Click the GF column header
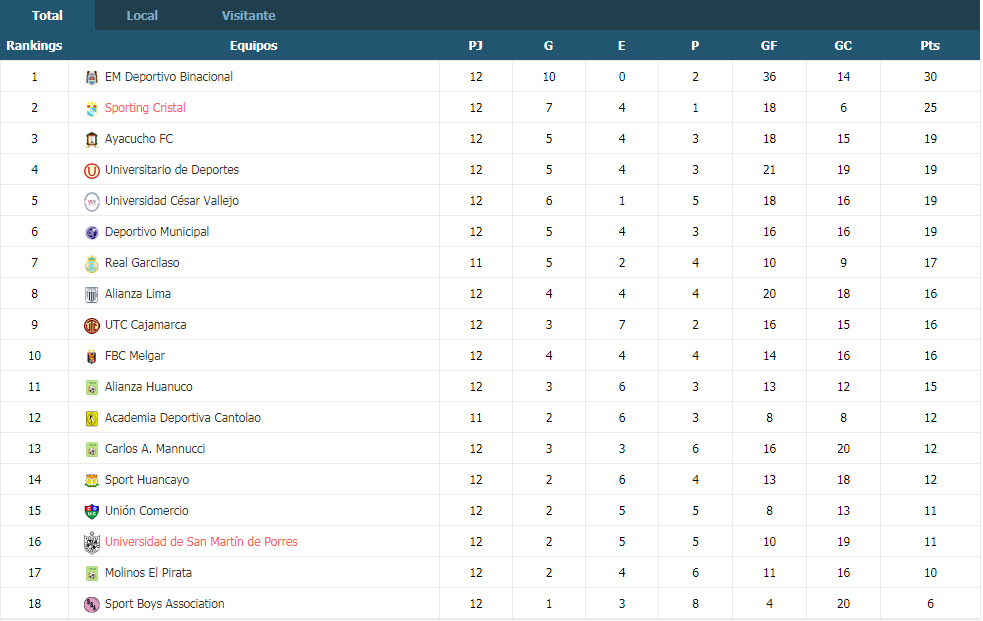 pos(769,46)
